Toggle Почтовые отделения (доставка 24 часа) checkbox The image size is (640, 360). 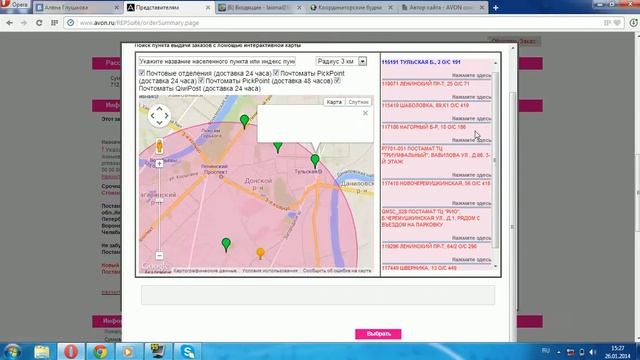pyautogui.click(x=142, y=73)
